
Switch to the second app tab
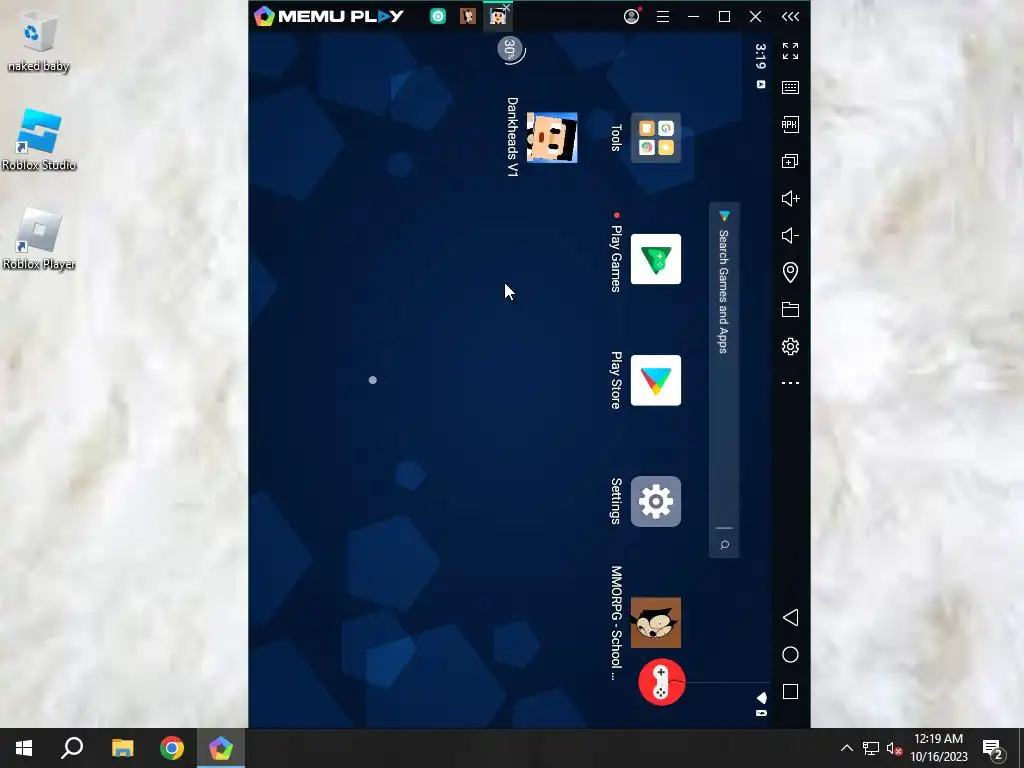[468, 16]
